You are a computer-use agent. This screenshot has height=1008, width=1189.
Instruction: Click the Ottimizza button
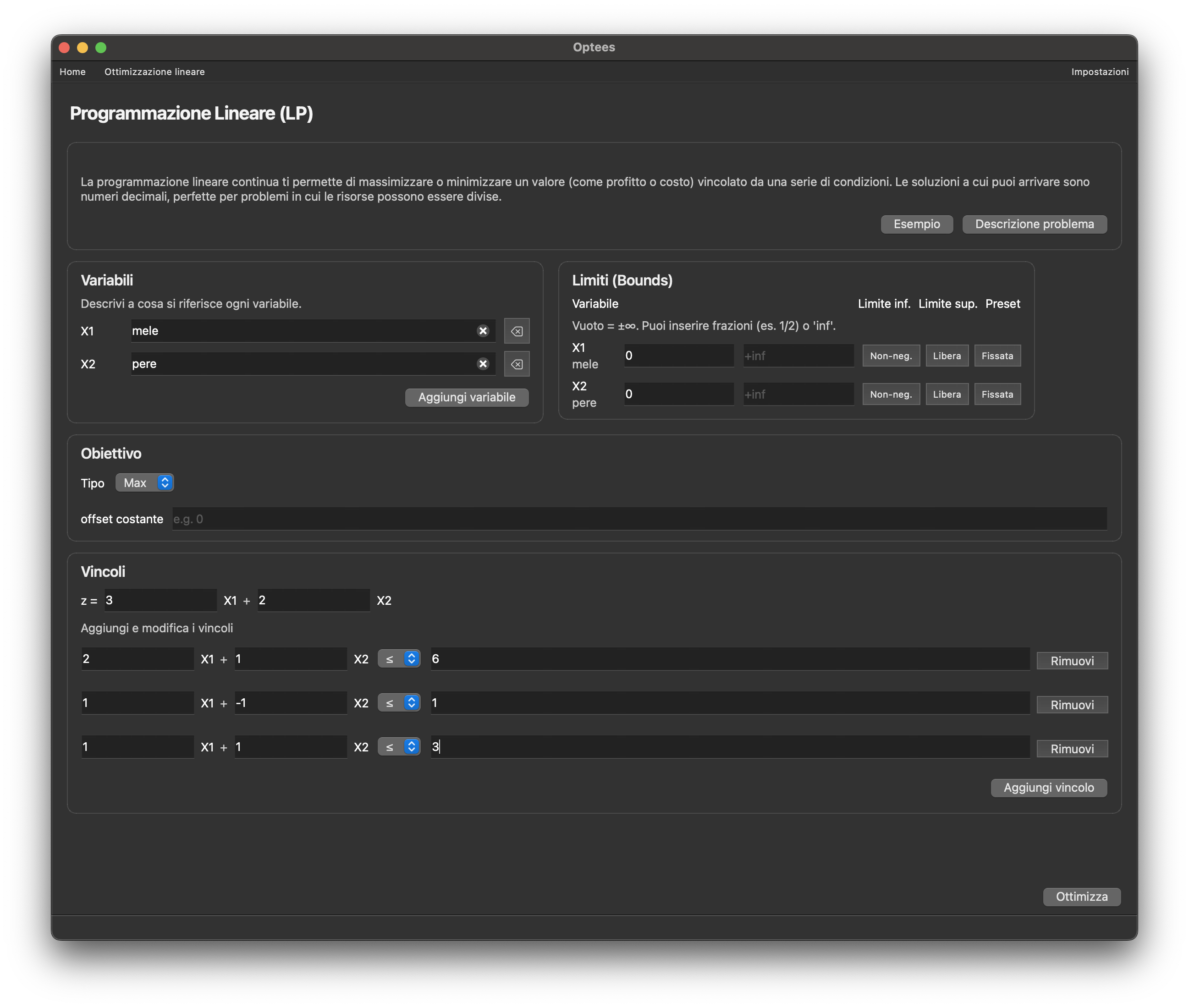(1082, 897)
